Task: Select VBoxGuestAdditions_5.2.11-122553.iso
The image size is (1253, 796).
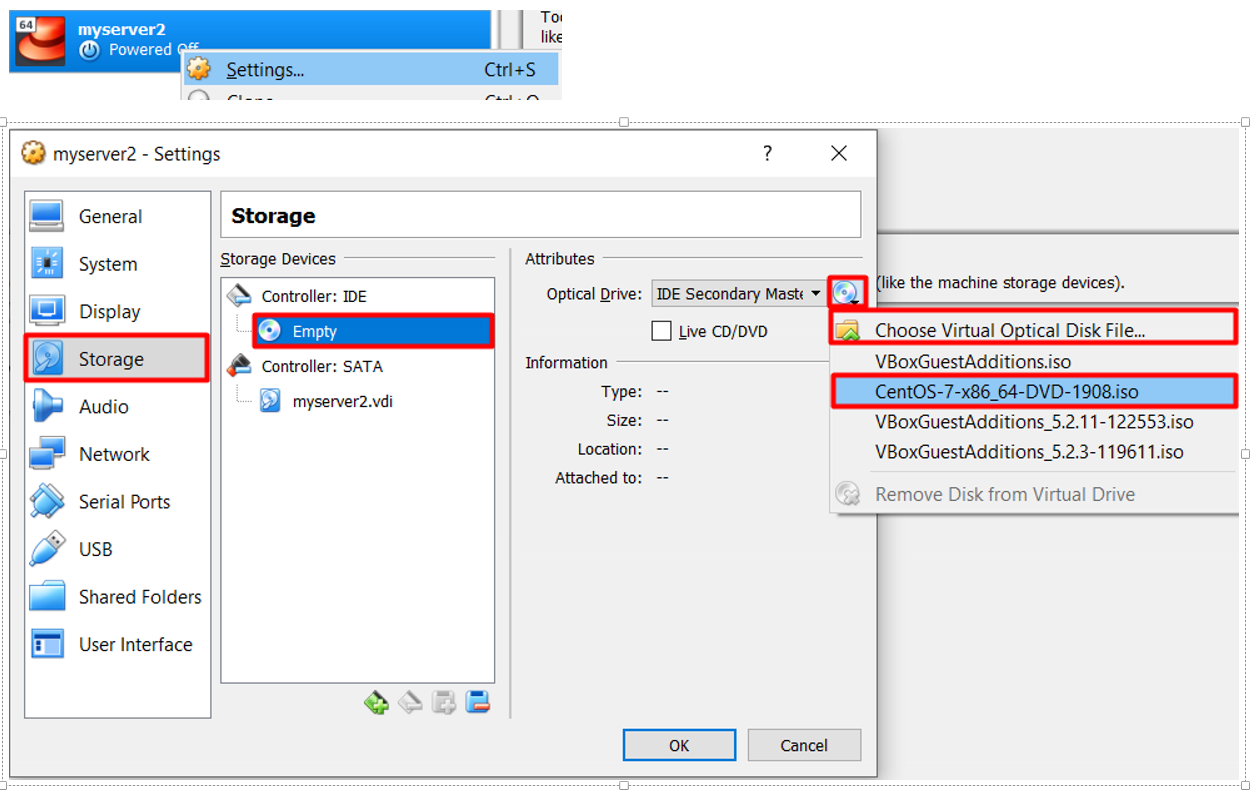Action: pos(1035,422)
